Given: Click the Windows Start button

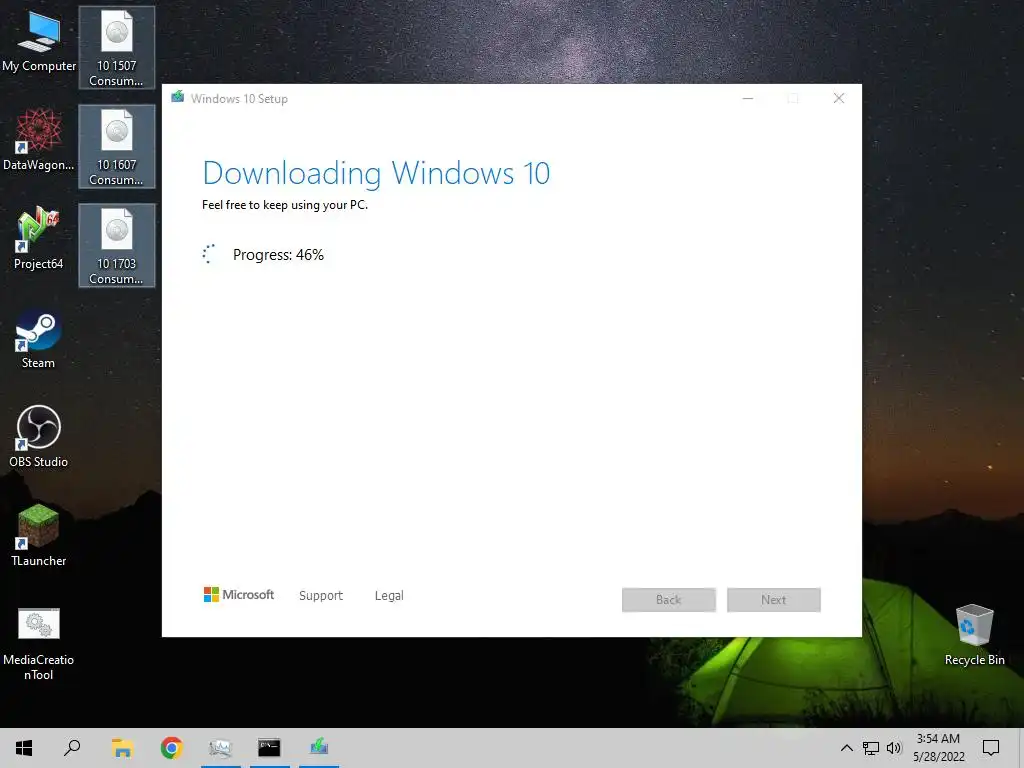Looking at the screenshot, I should tap(24, 748).
